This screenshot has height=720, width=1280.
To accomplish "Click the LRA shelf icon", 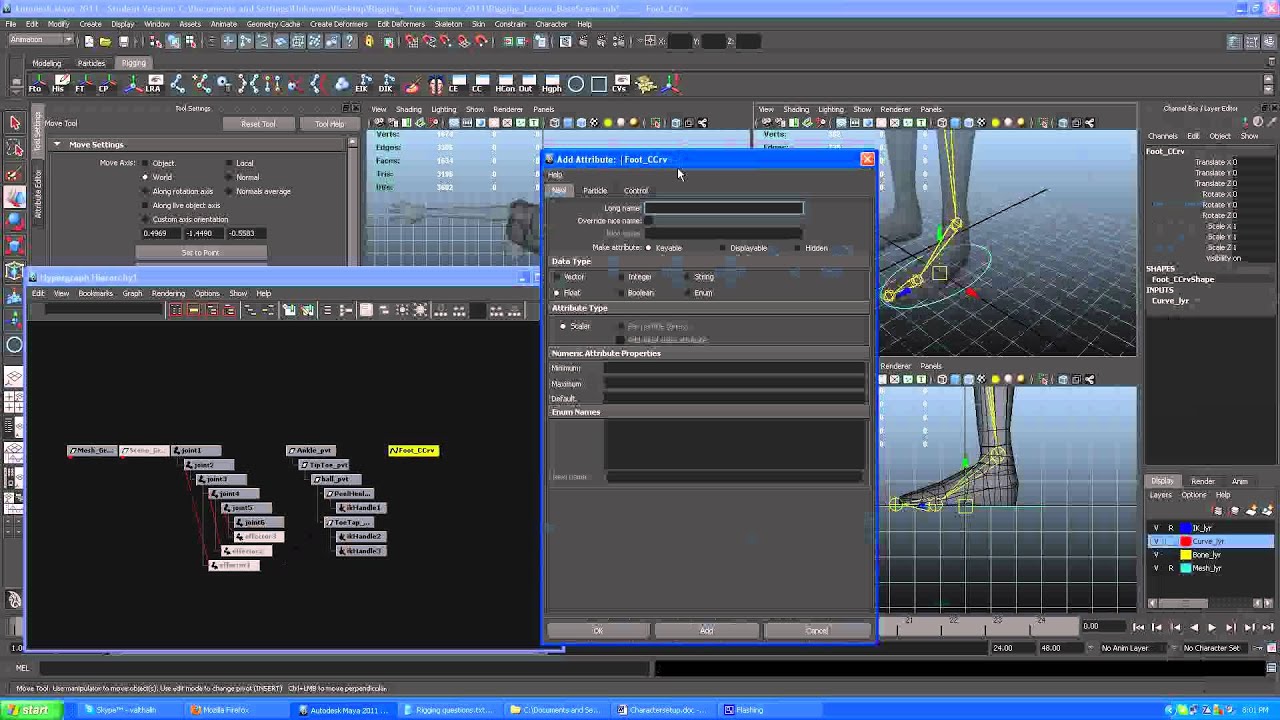I will click(x=153, y=85).
